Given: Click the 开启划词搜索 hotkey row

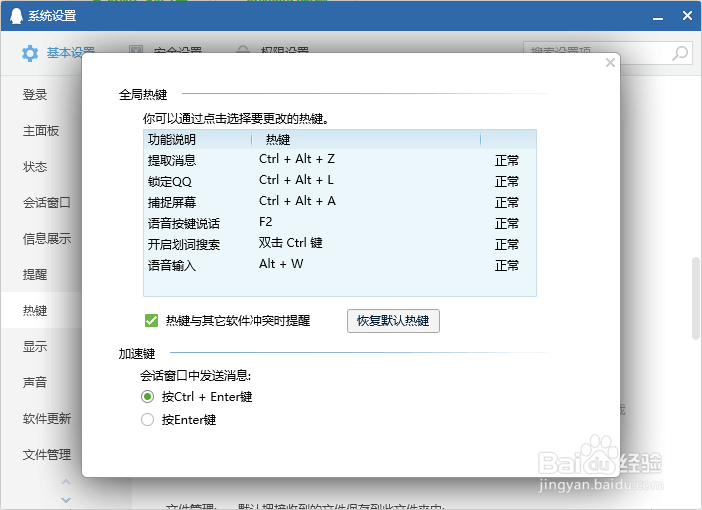Looking at the screenshot, I should point(340,244).
